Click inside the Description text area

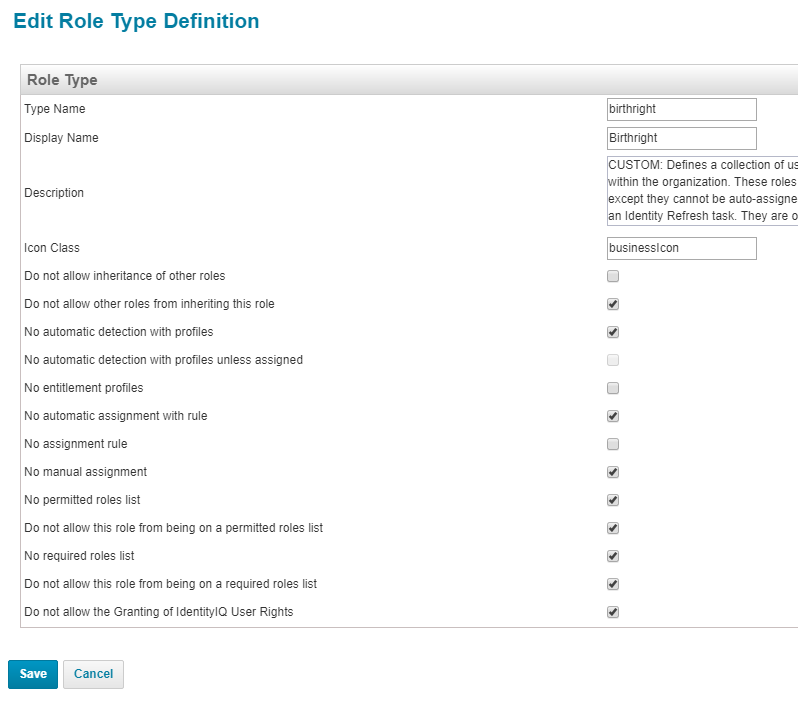701,190
